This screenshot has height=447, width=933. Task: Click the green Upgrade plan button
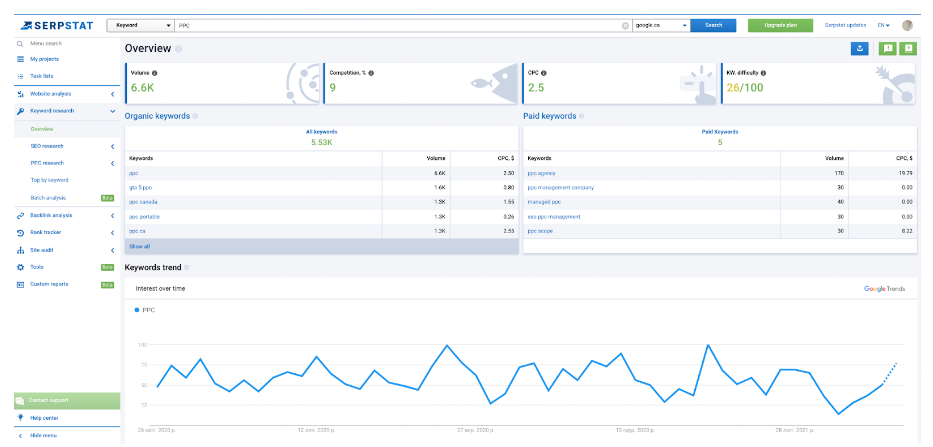[780, 25]
